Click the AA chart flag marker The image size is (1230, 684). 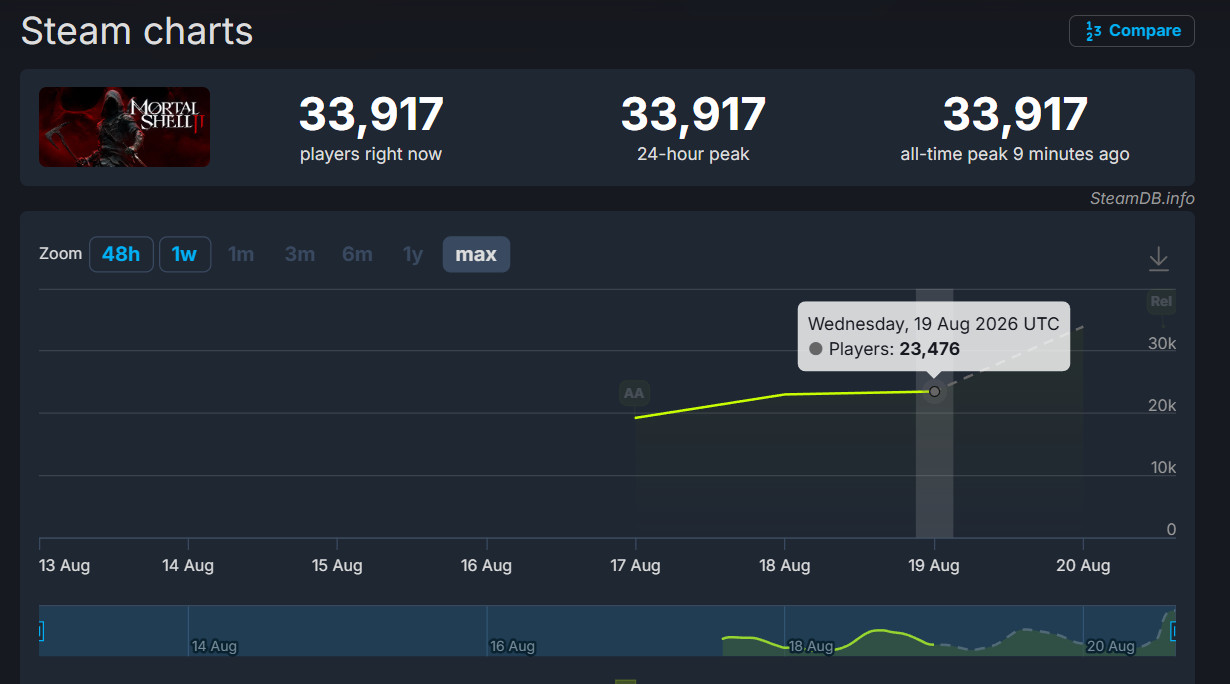(x=634, y=394)
